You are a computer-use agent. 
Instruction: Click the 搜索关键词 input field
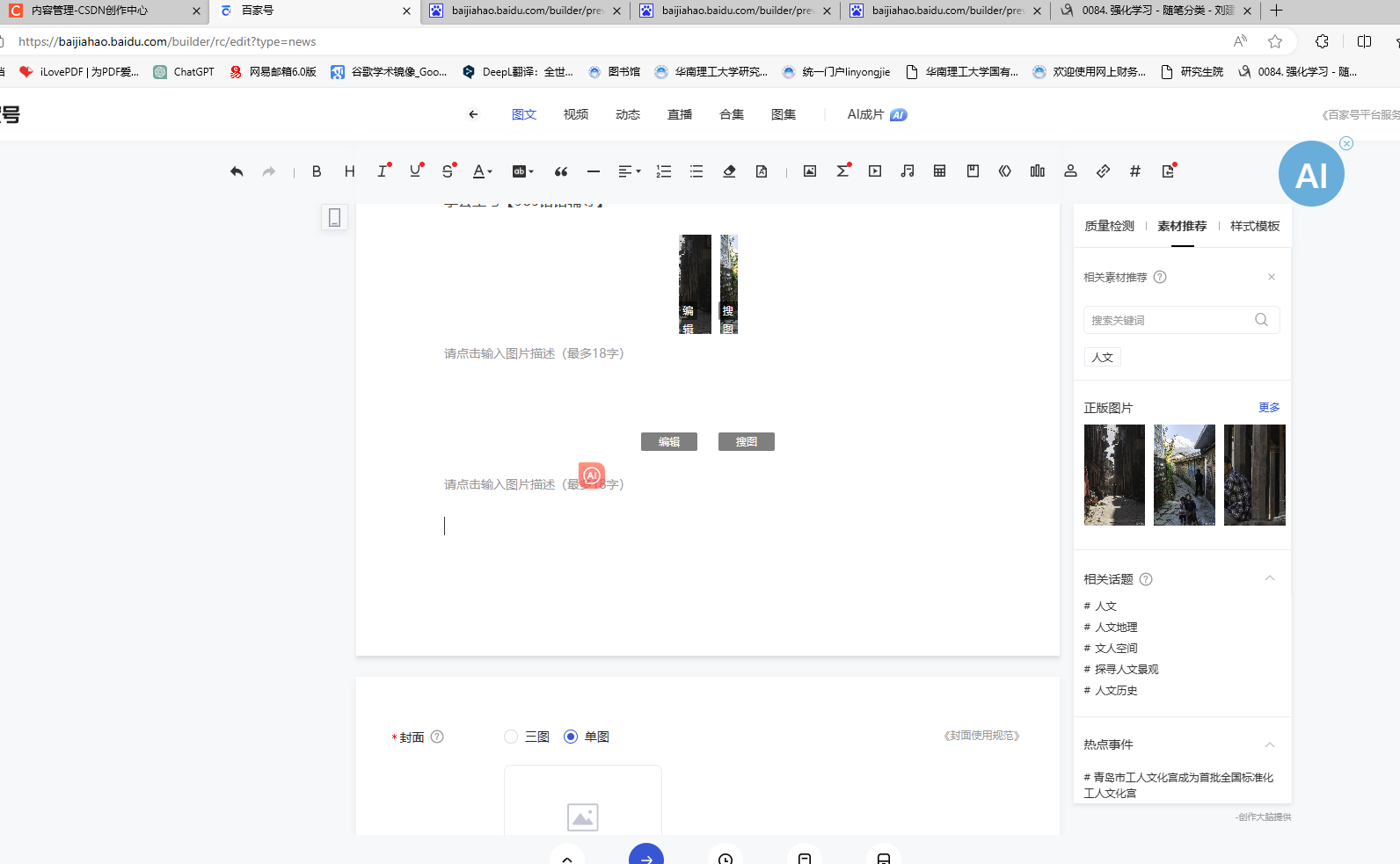pos(1181,320)
